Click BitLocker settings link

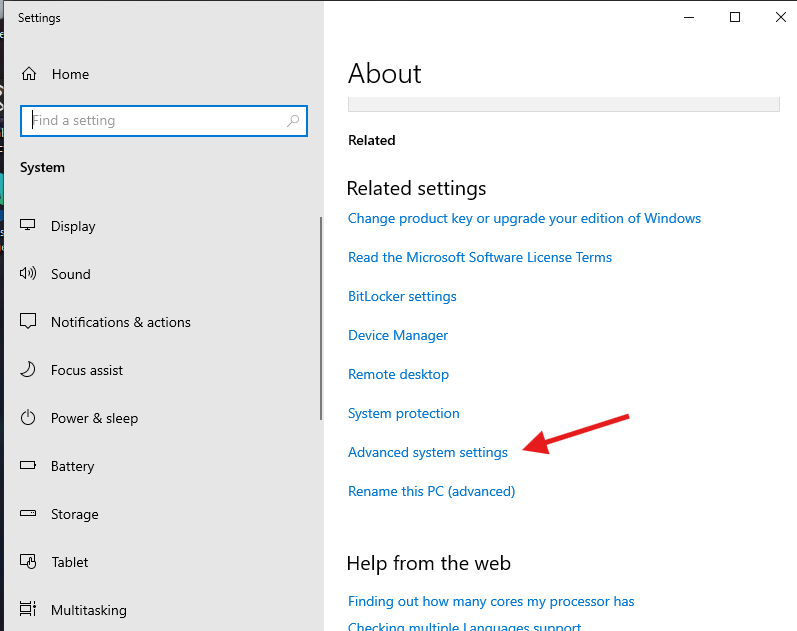click(402, 296)
